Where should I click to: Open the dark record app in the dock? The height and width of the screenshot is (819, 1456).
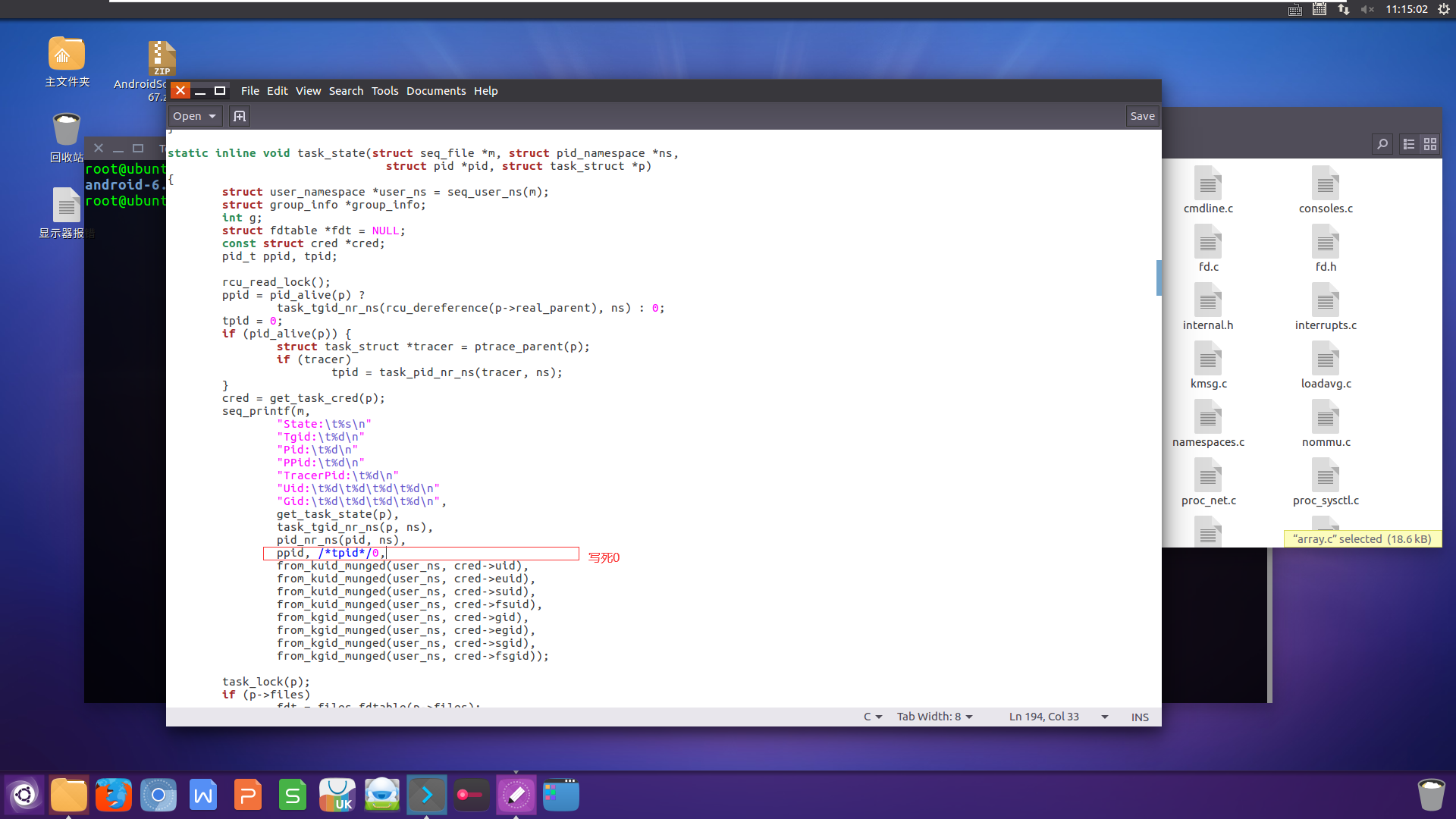472,795
